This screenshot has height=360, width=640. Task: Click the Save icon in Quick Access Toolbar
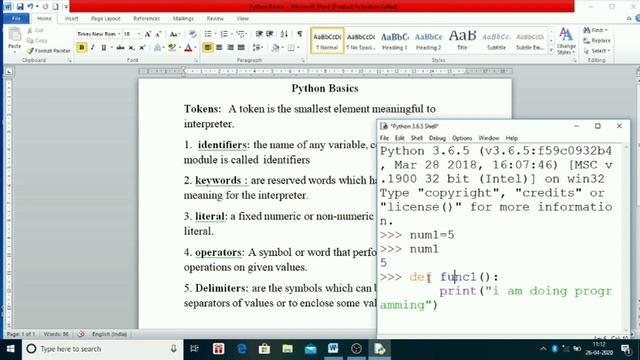[x=20, y=7]
